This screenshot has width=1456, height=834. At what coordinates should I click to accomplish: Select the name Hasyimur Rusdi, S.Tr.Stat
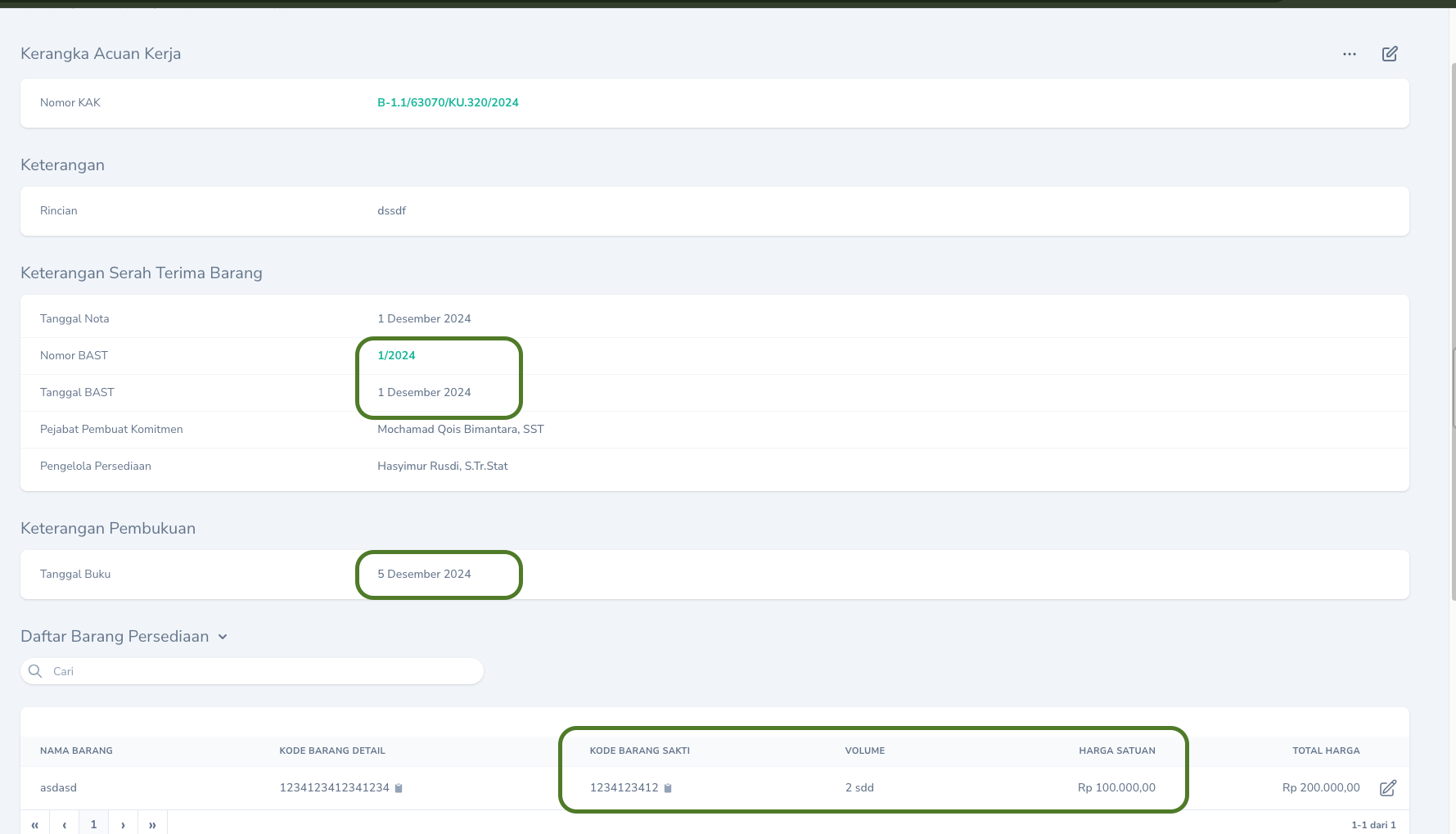(443, 466)
